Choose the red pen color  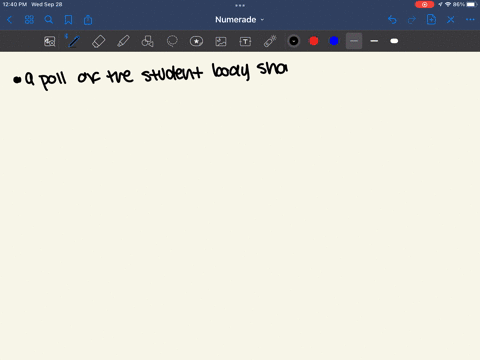click(314, 41)
